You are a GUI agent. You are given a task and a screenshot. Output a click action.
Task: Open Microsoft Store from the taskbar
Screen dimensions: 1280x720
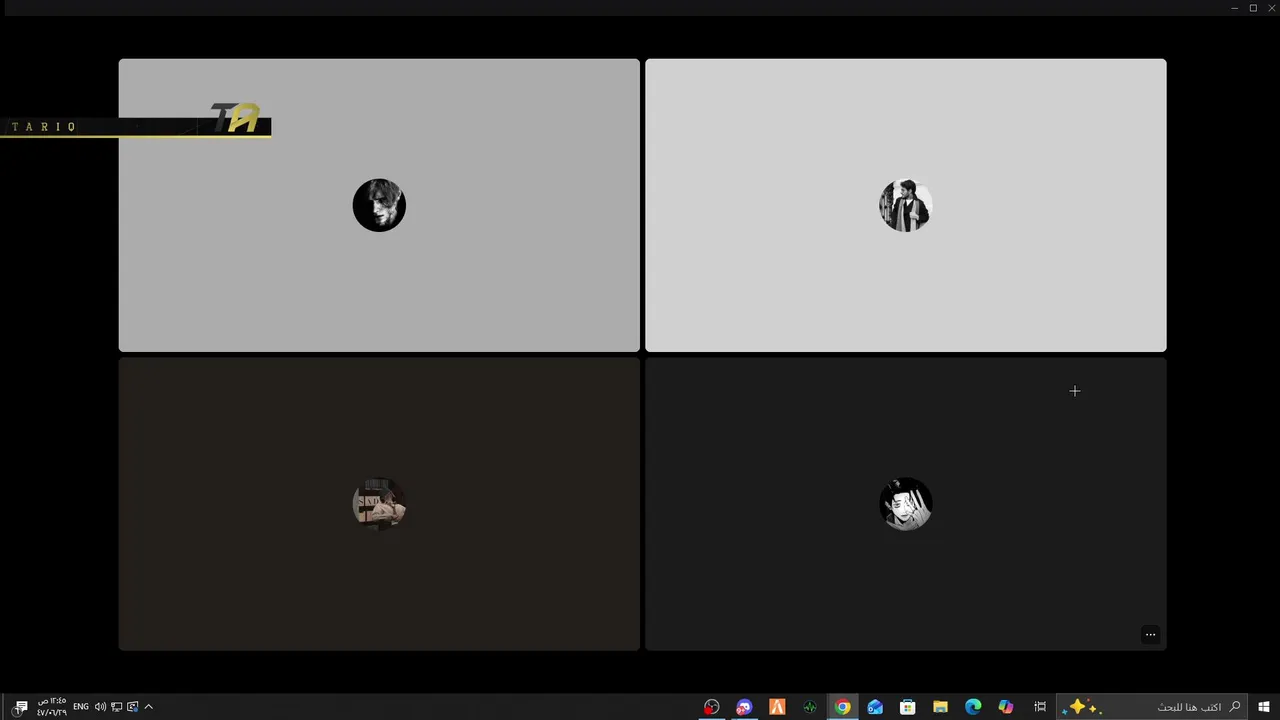908,707
